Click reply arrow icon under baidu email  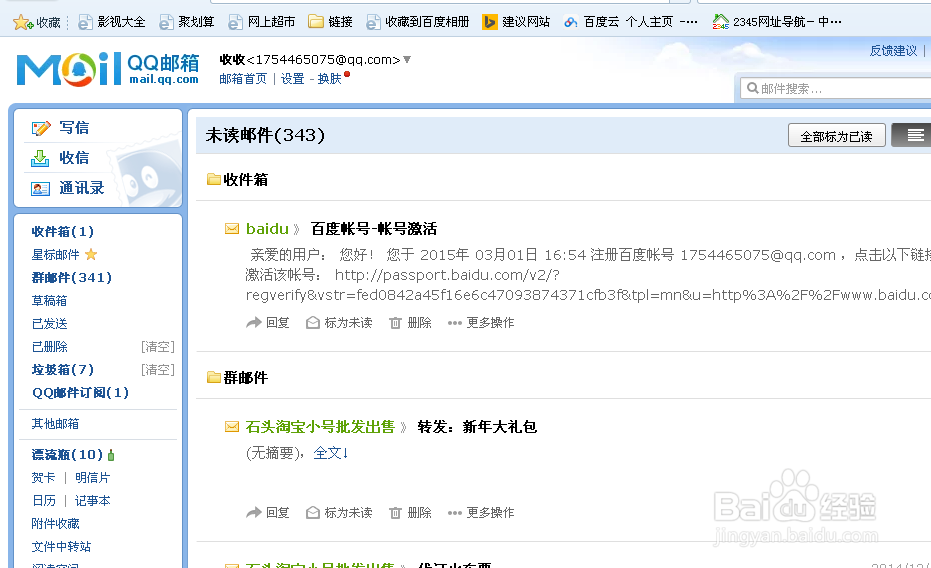point(254,322)
